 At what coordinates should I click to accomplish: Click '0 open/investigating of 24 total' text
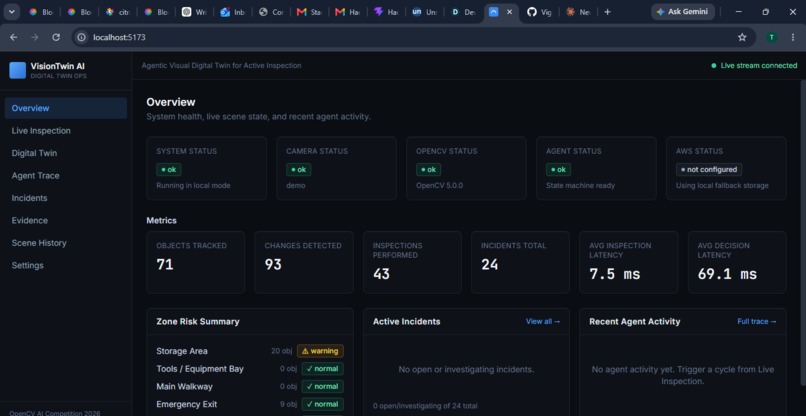[x=425, y=406]
